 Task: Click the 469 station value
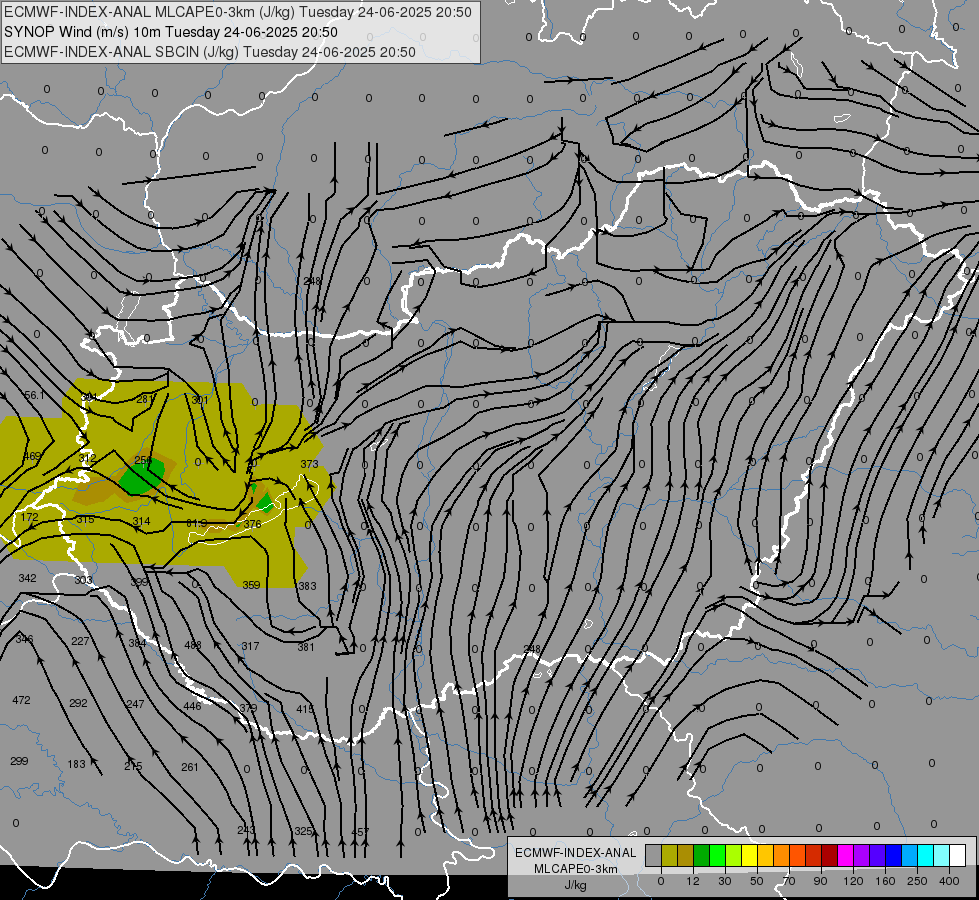[32, 456]
